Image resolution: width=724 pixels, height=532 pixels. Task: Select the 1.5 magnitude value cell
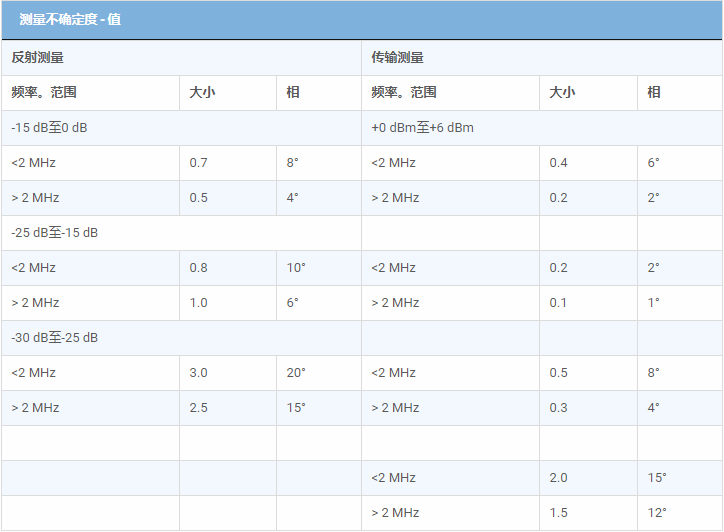558,513
